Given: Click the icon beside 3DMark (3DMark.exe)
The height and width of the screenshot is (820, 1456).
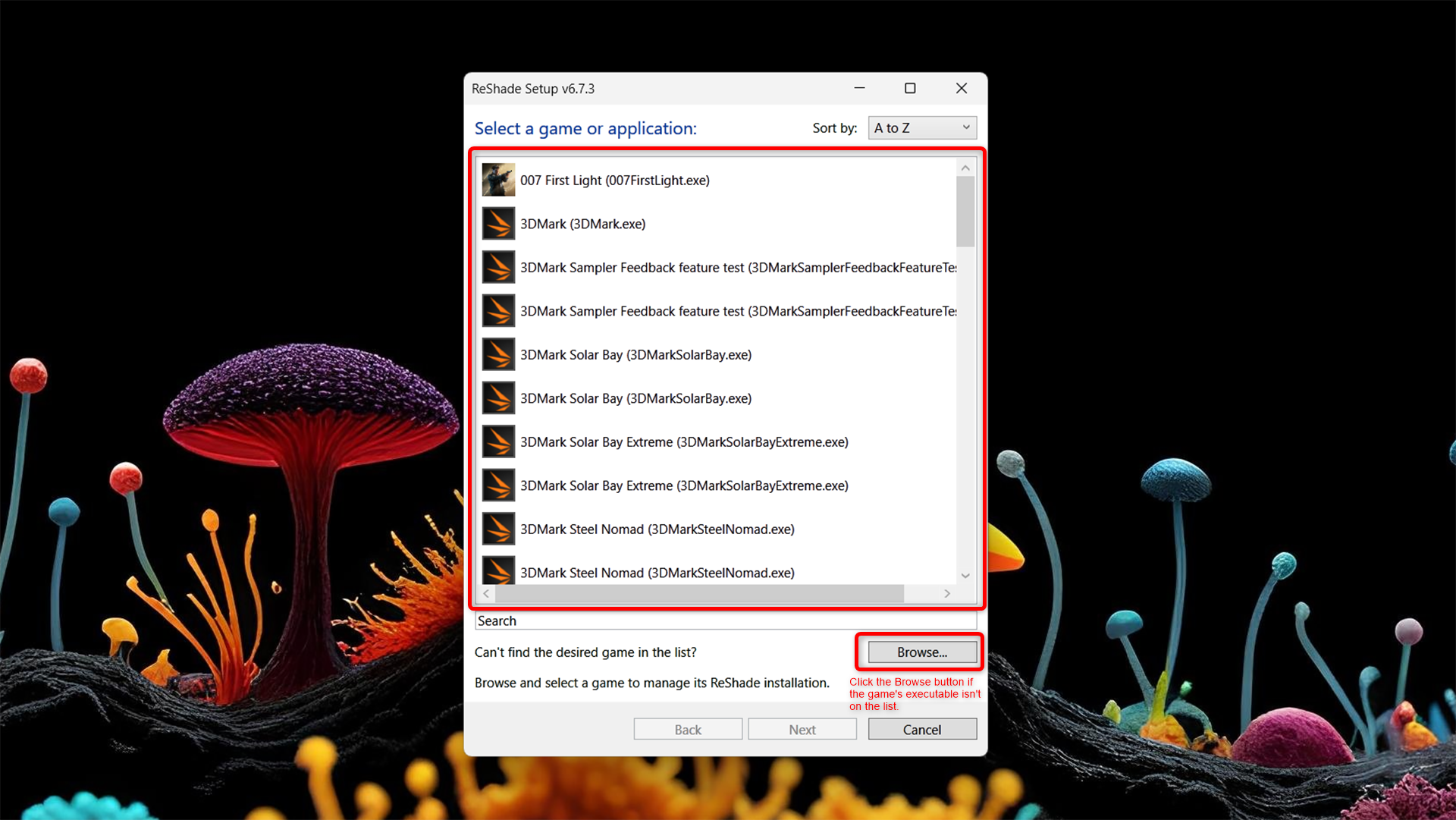Looking at the screenshot, I should (x=498, y=224).
